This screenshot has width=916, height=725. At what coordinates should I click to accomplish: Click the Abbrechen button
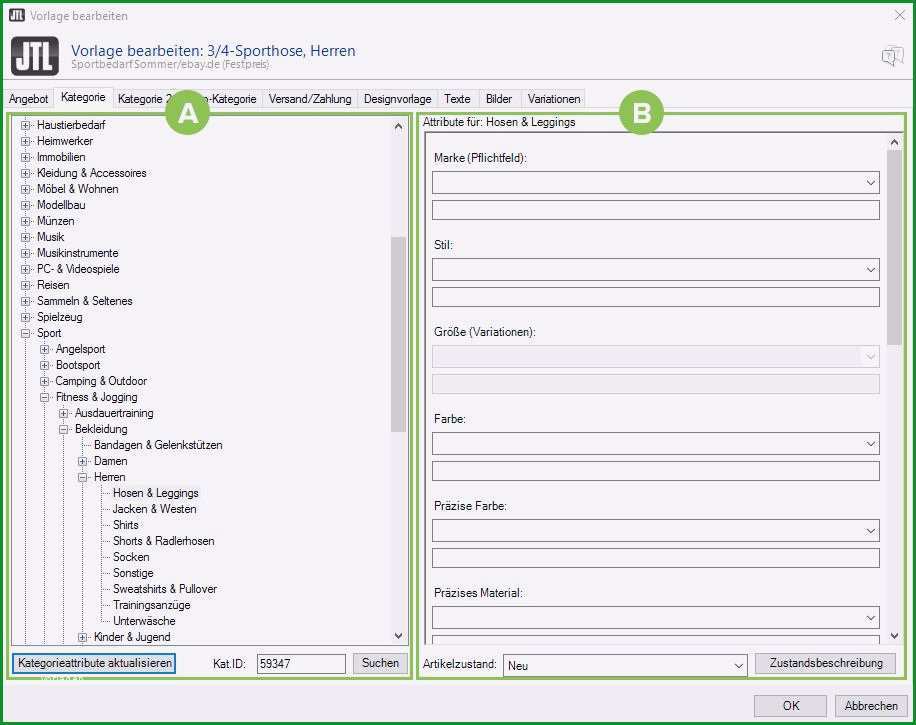point(870,706)
